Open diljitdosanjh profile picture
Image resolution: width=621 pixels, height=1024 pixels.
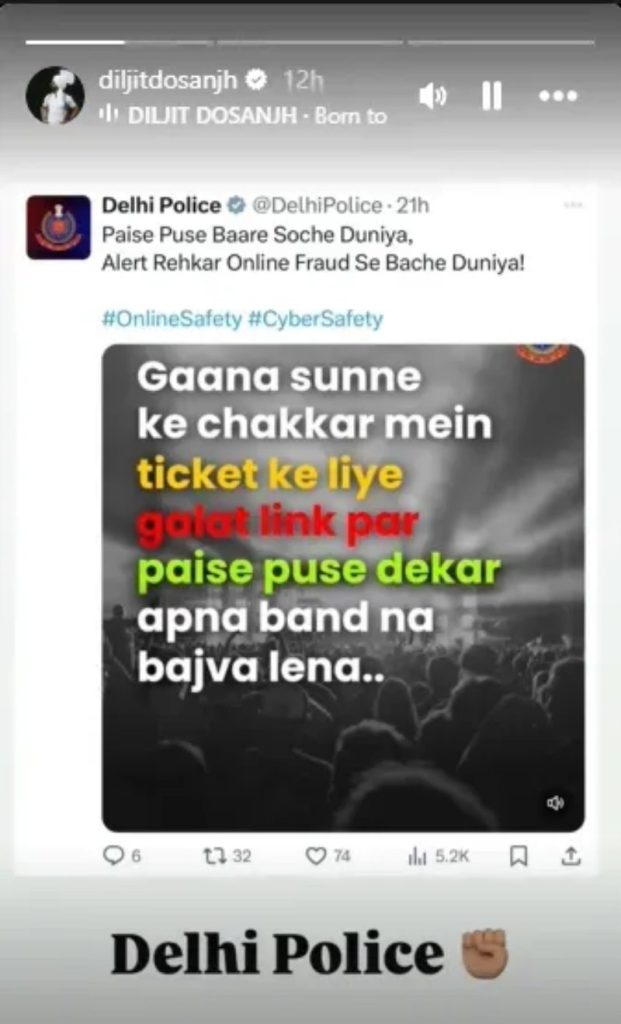point(55,95)
